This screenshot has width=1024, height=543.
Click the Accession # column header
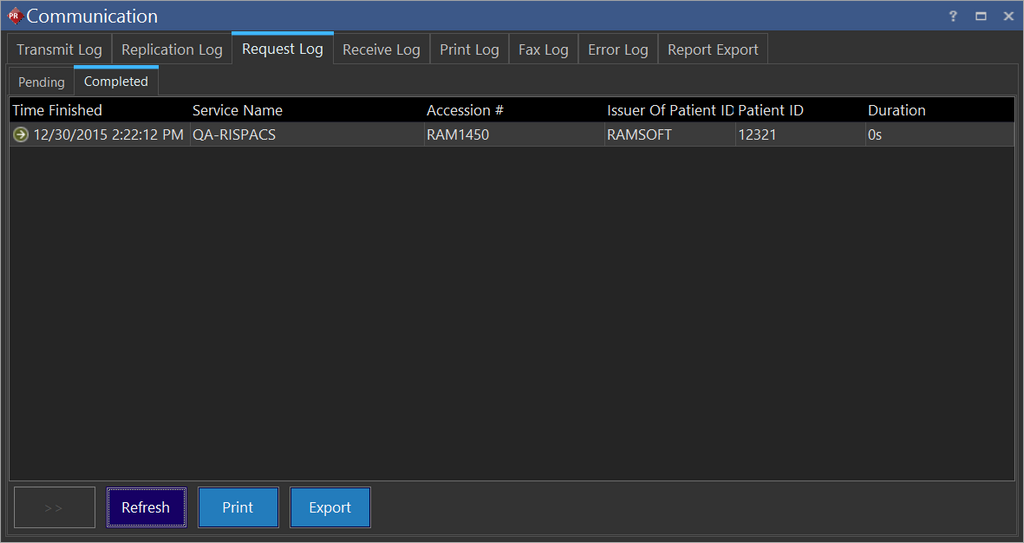465,110
